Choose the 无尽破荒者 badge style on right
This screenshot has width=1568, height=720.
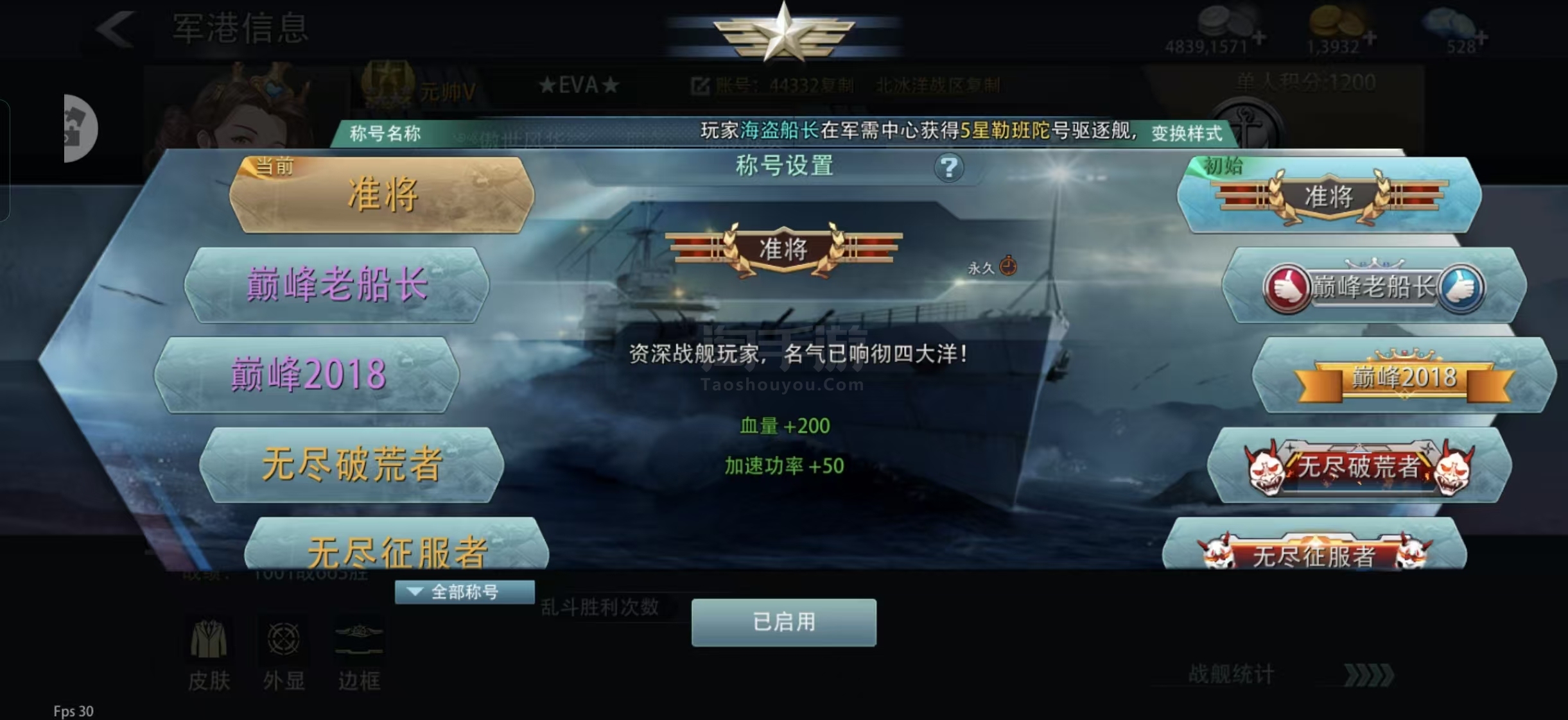1359,466
